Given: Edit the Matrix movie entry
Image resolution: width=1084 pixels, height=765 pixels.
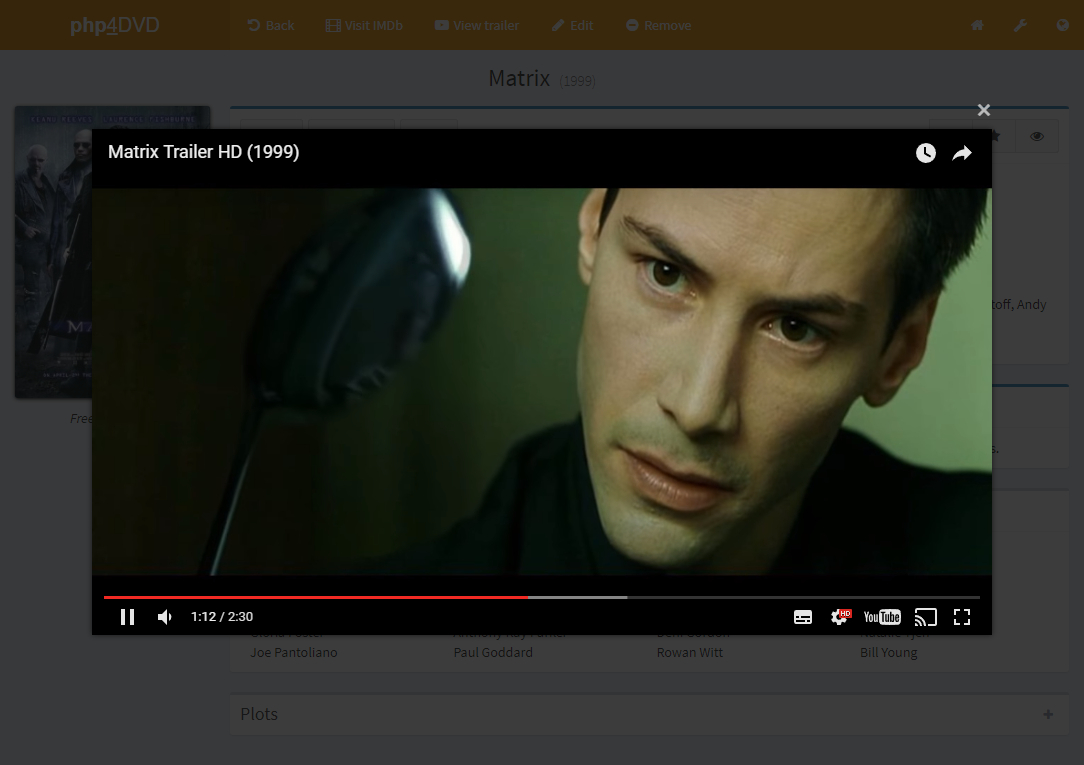Looking at the screenshot, I should pyautogui.click(x=572, y=26).
